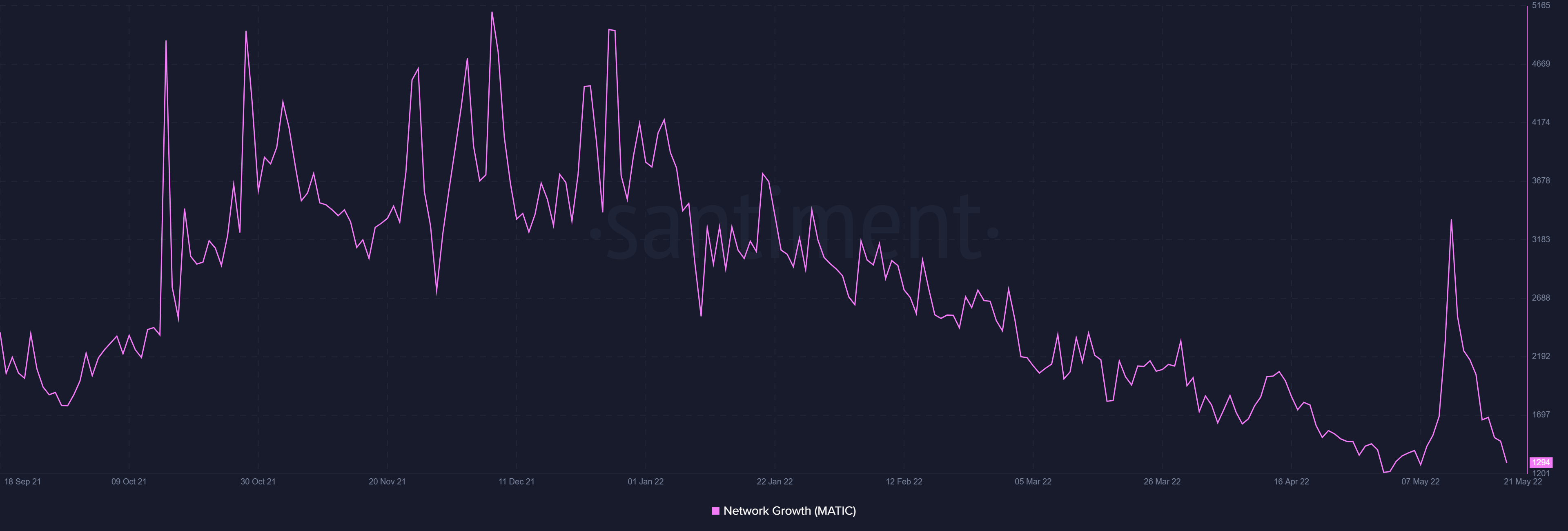The image size is (1568, 531).
Task: Click the 16 Apr 22 axis date
Action: [x=1291, y=482]
